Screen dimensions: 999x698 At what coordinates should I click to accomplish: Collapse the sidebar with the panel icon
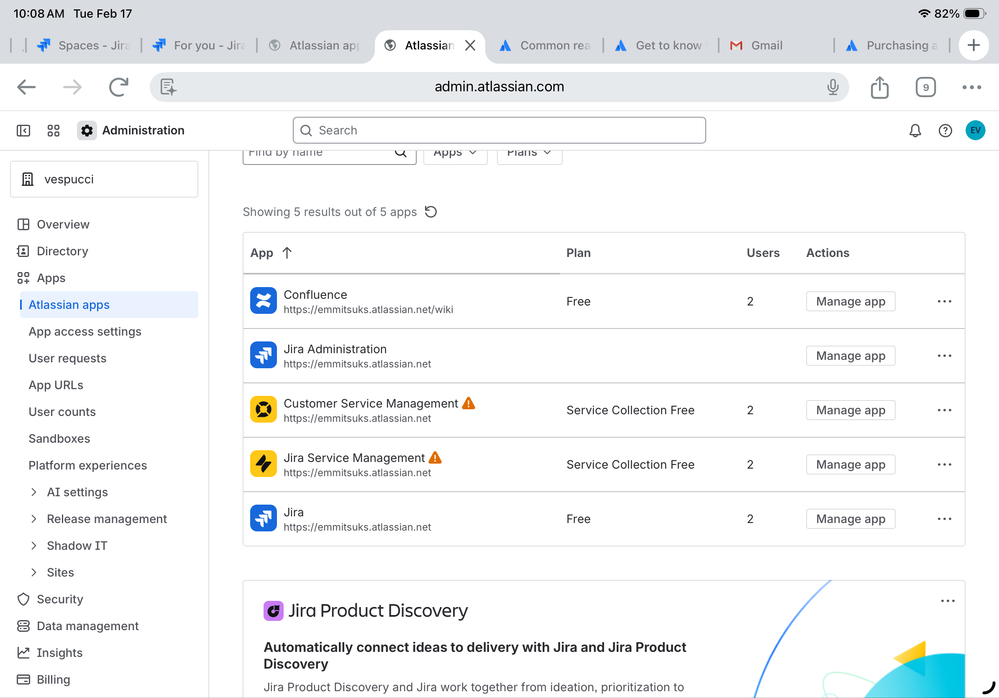tap(24, 131)
